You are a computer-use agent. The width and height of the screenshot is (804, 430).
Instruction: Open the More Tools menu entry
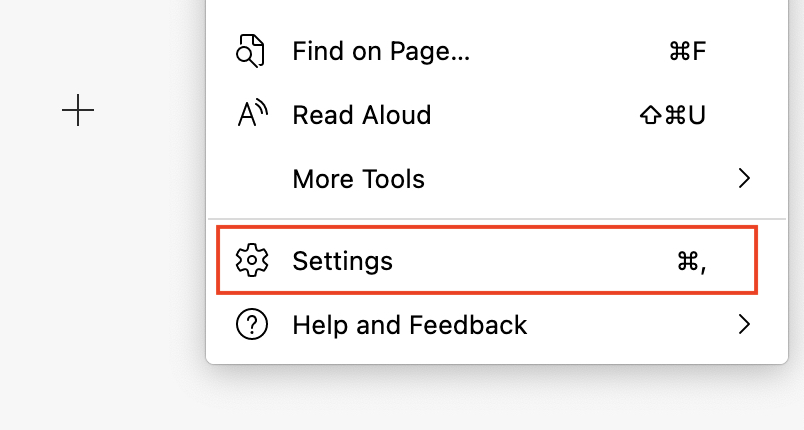pyautogui.click(x=497, y=178)
